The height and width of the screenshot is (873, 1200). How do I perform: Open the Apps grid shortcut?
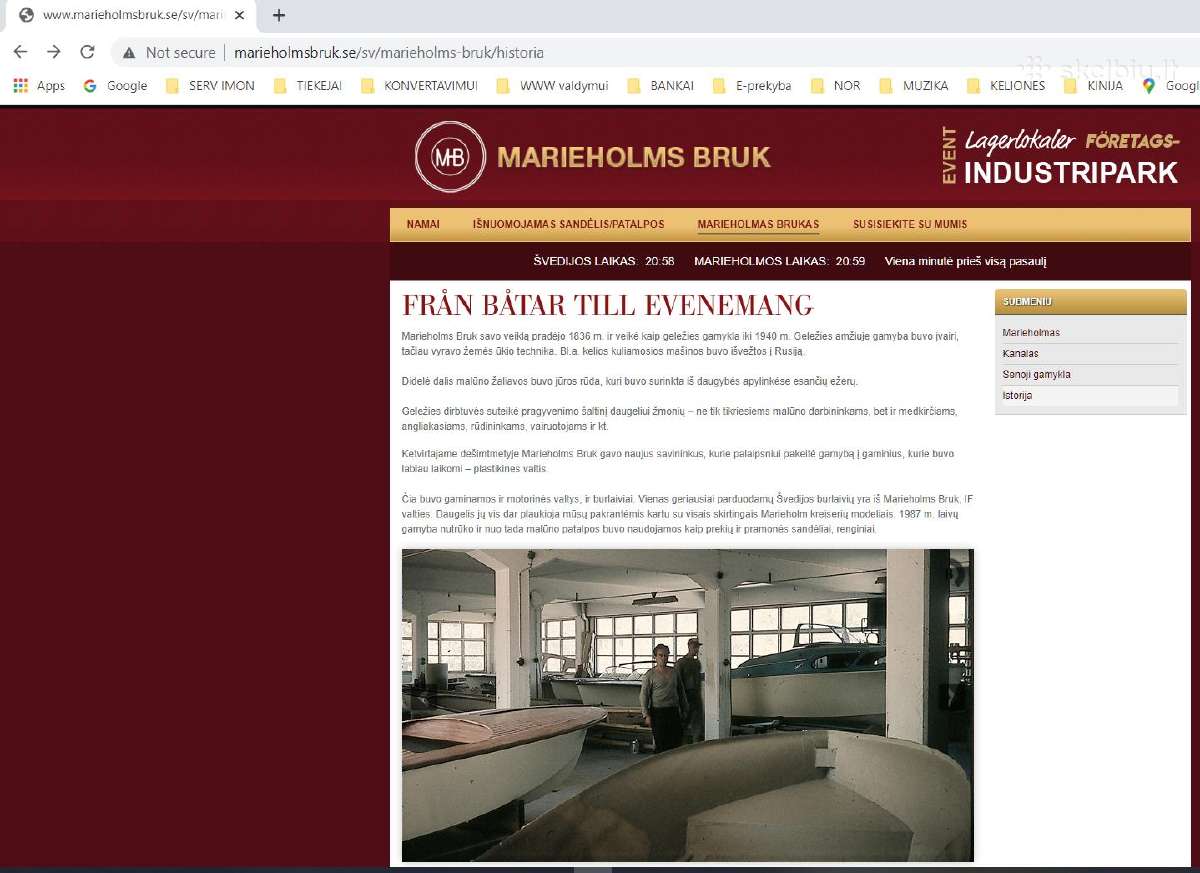tap(38, 86)
